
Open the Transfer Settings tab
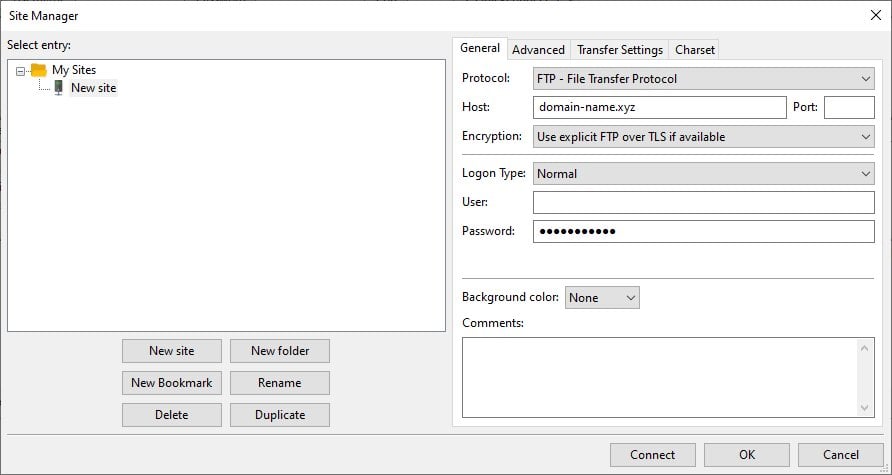[620, 50]
